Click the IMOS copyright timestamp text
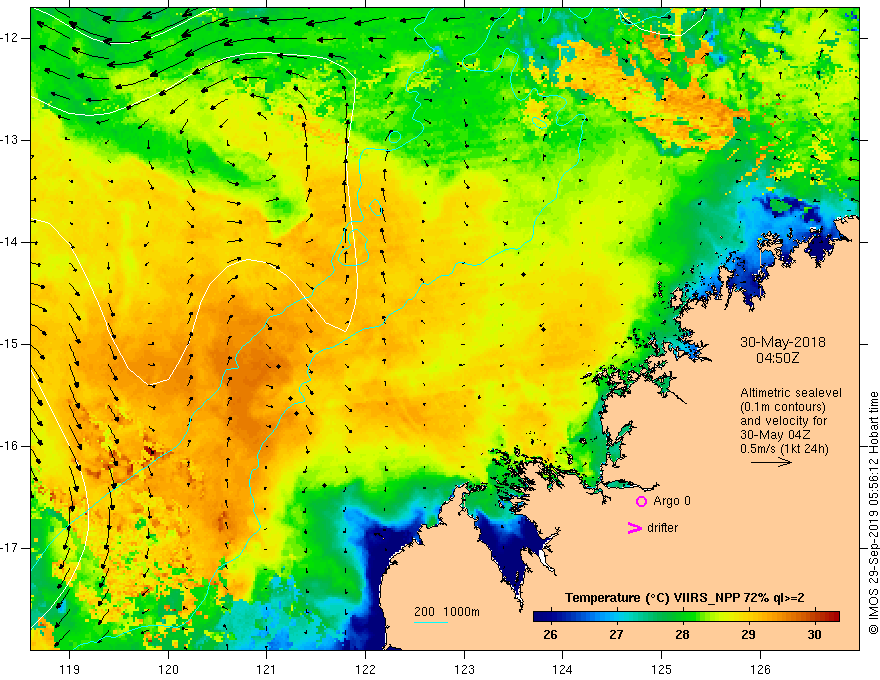Viewport: 880px width, 680px height. 873,513
